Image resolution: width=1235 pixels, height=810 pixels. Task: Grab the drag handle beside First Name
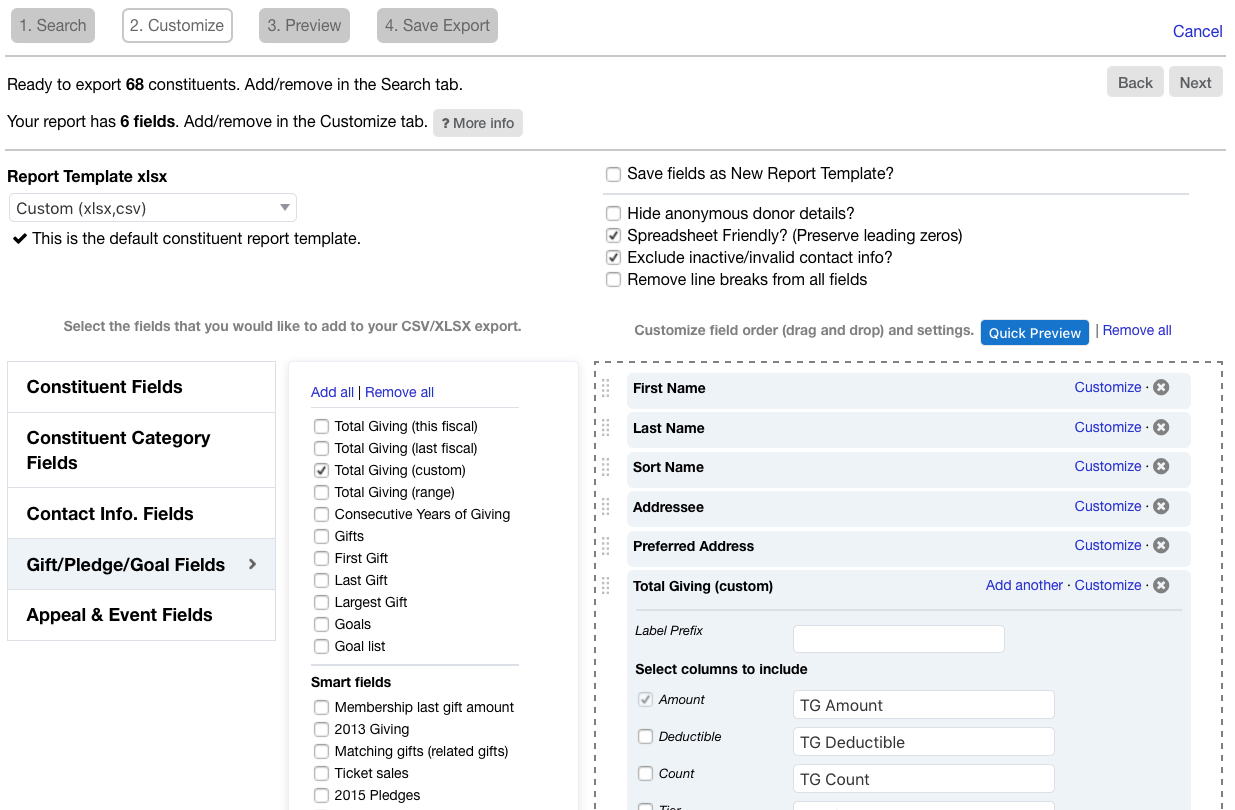coord(605,388)
